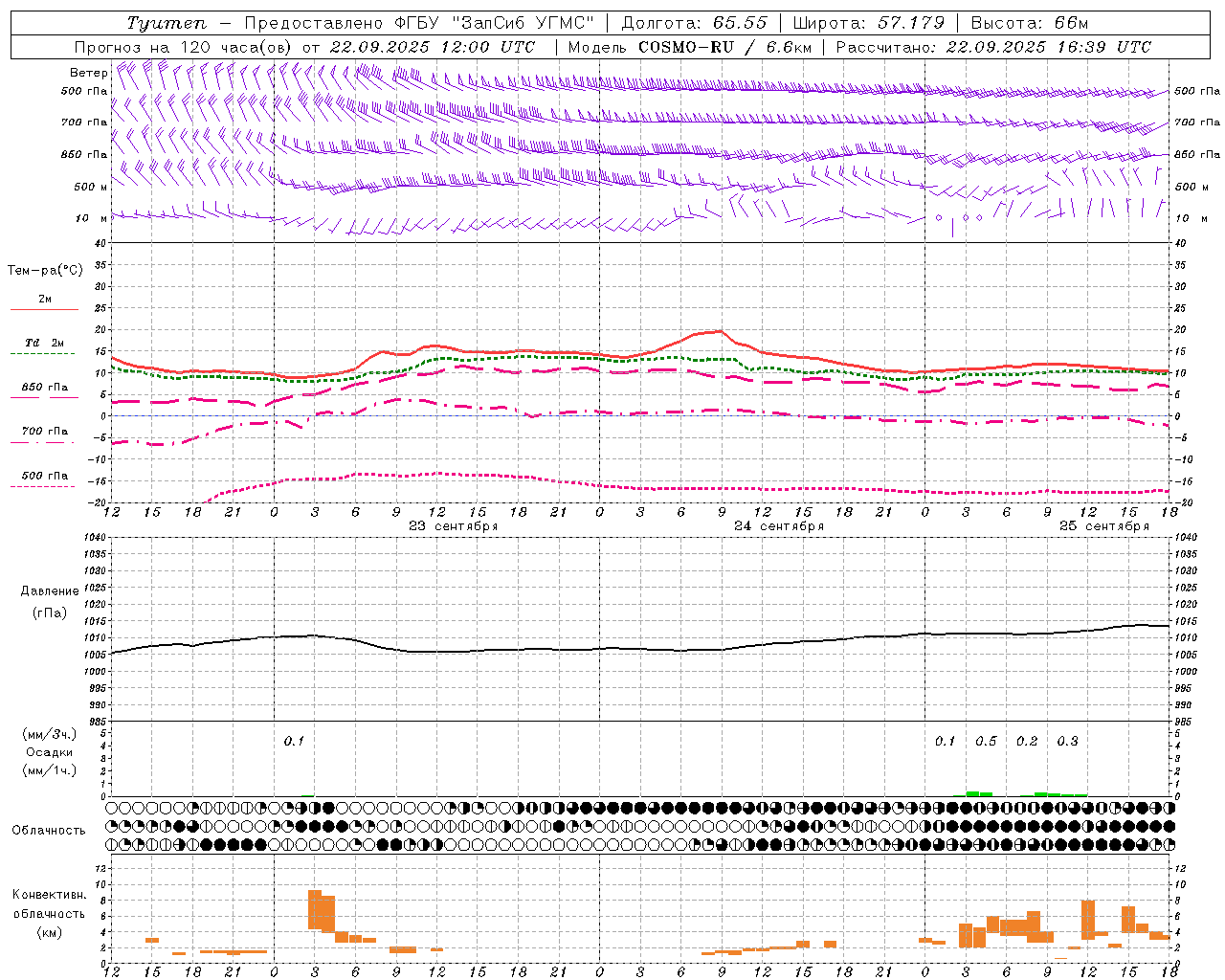
Task: Click the 24 сентября date label
Action: click(x=779, y=526)
